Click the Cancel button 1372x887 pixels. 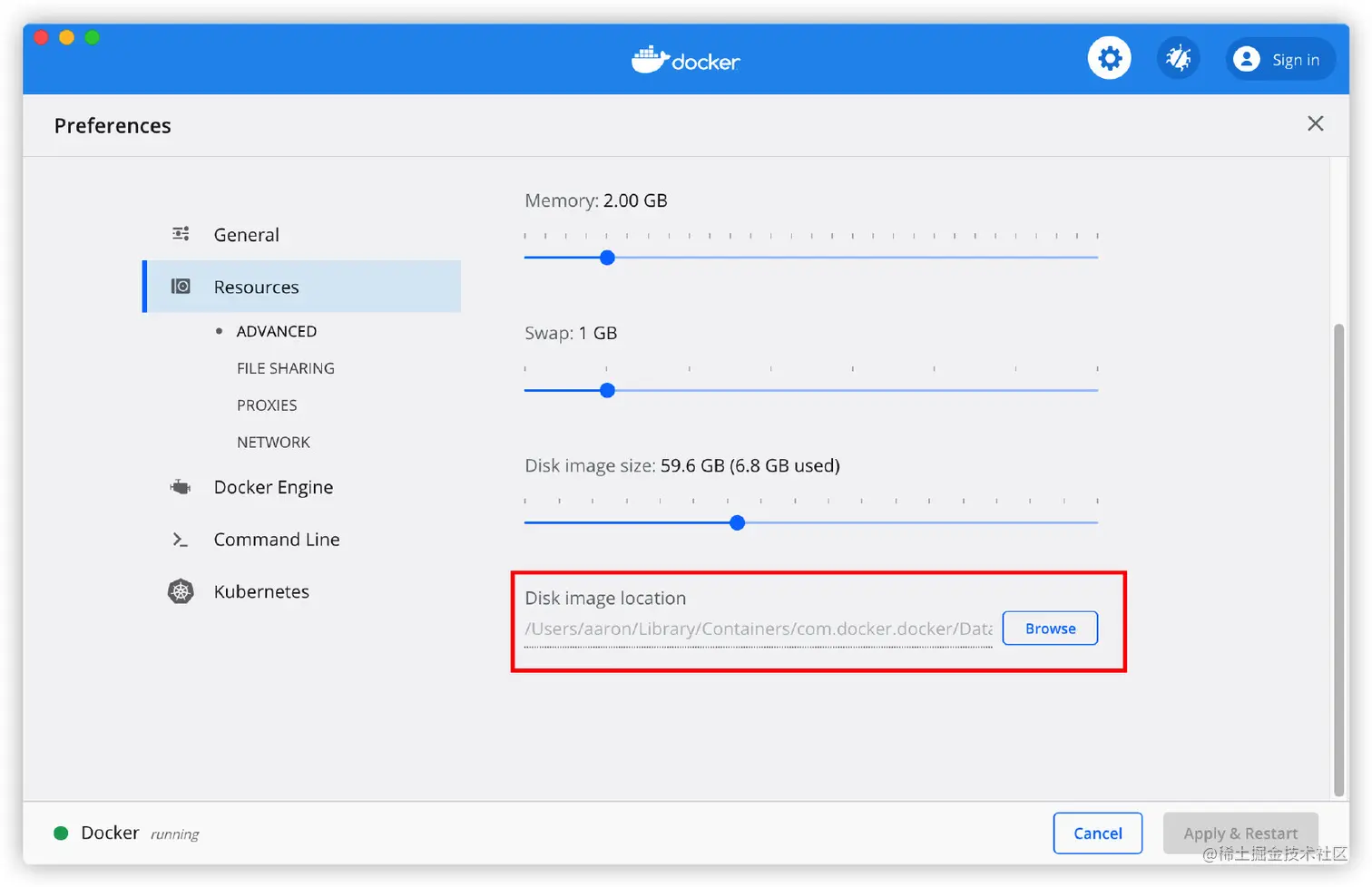click(1098, 833)
